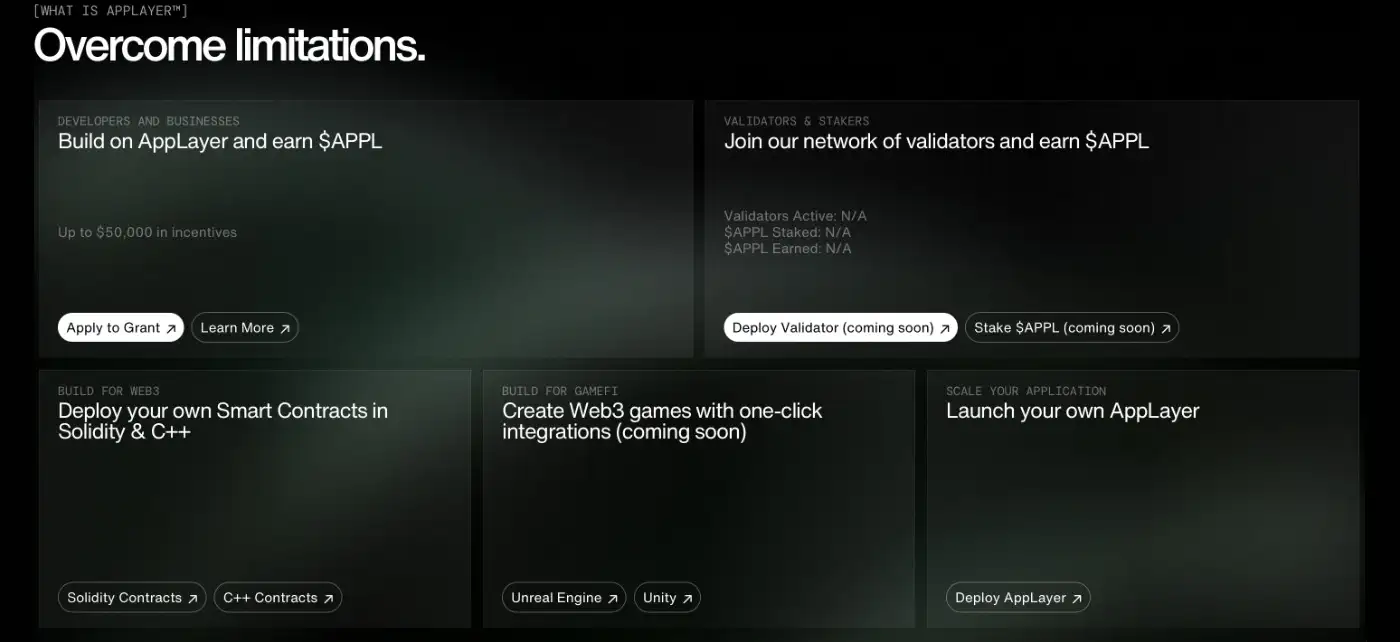Screen dimensions: 1400x642
Task: Click the Overcome limitations heading
Action: coord(230,45)
